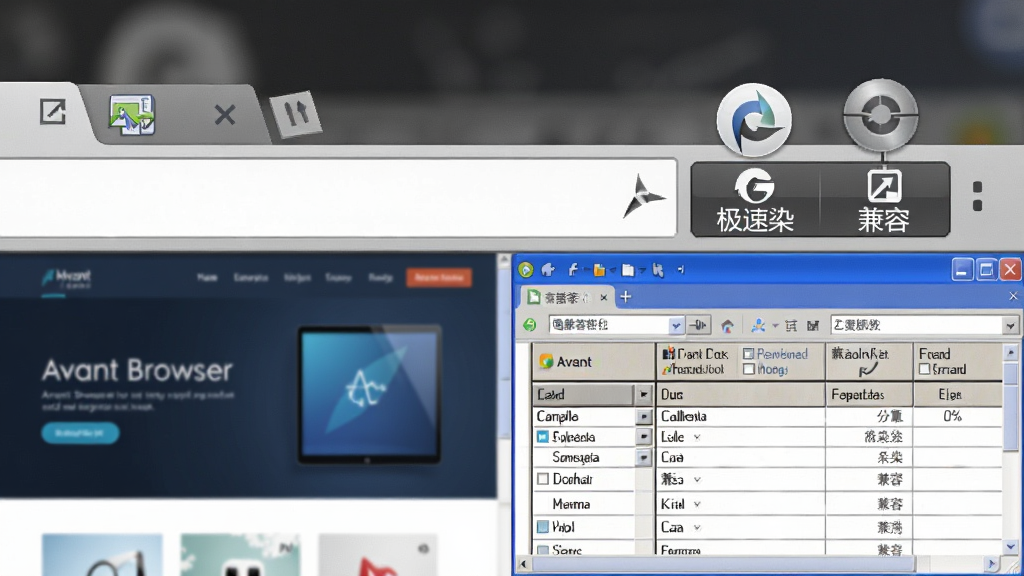Image resolution: width=1024 pixels, height=576 pixels.
Task: Select the tab with the picture icon
Action: click(132, 115)
